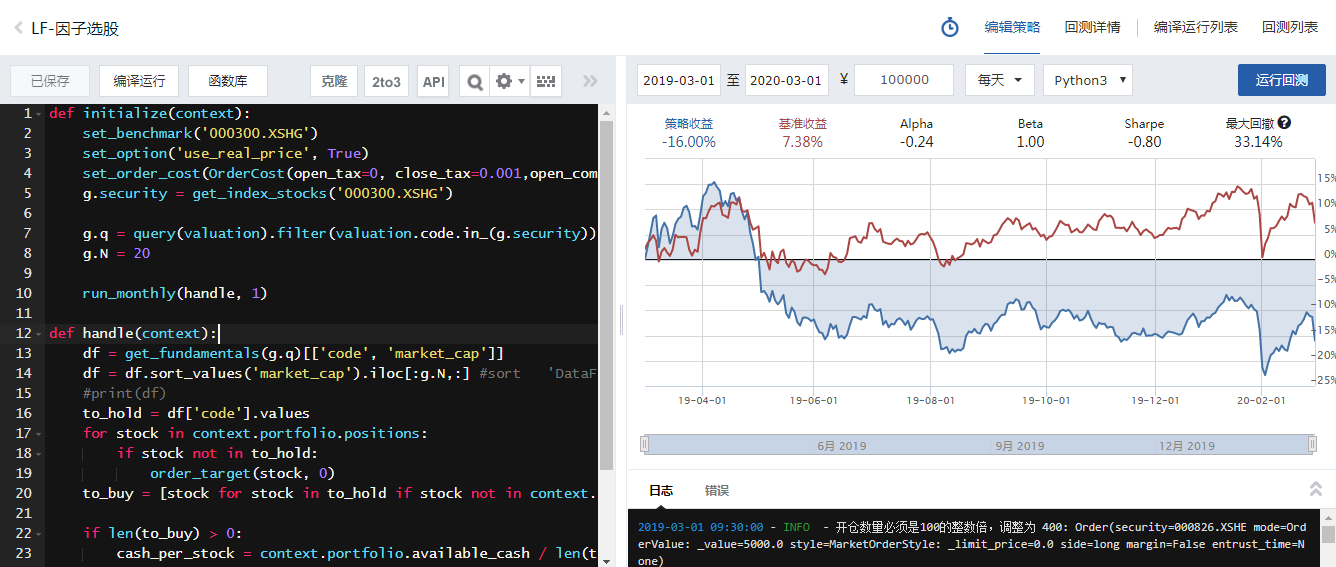Click the 已保存 button
Screen dimensions: 1336x567
tap(50, 81)
